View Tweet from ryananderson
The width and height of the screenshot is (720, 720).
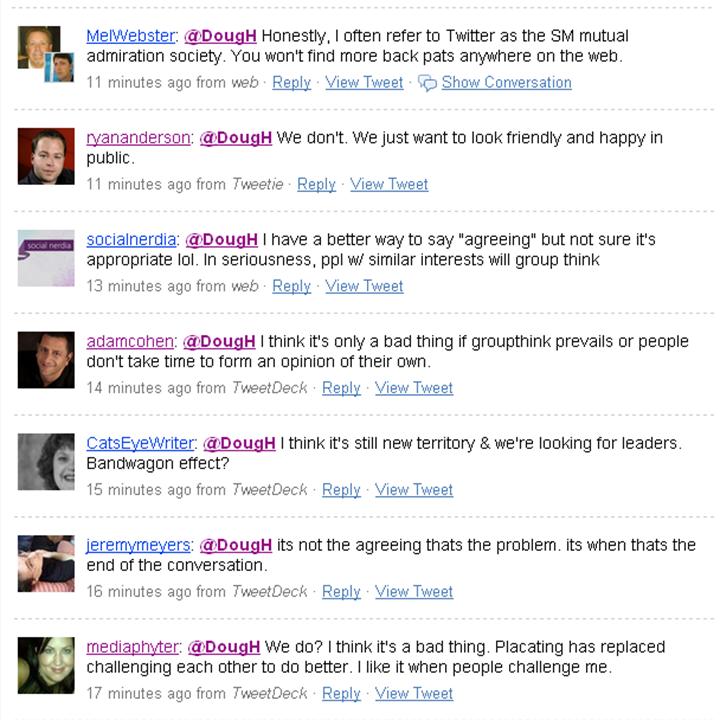(389, 185)
